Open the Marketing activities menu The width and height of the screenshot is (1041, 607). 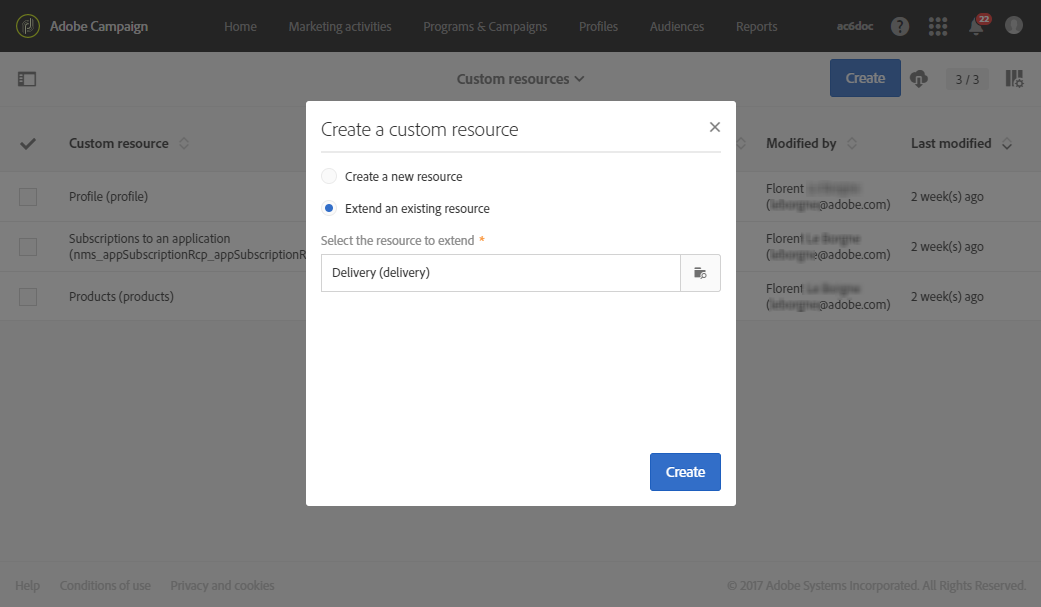pos(340,26)
